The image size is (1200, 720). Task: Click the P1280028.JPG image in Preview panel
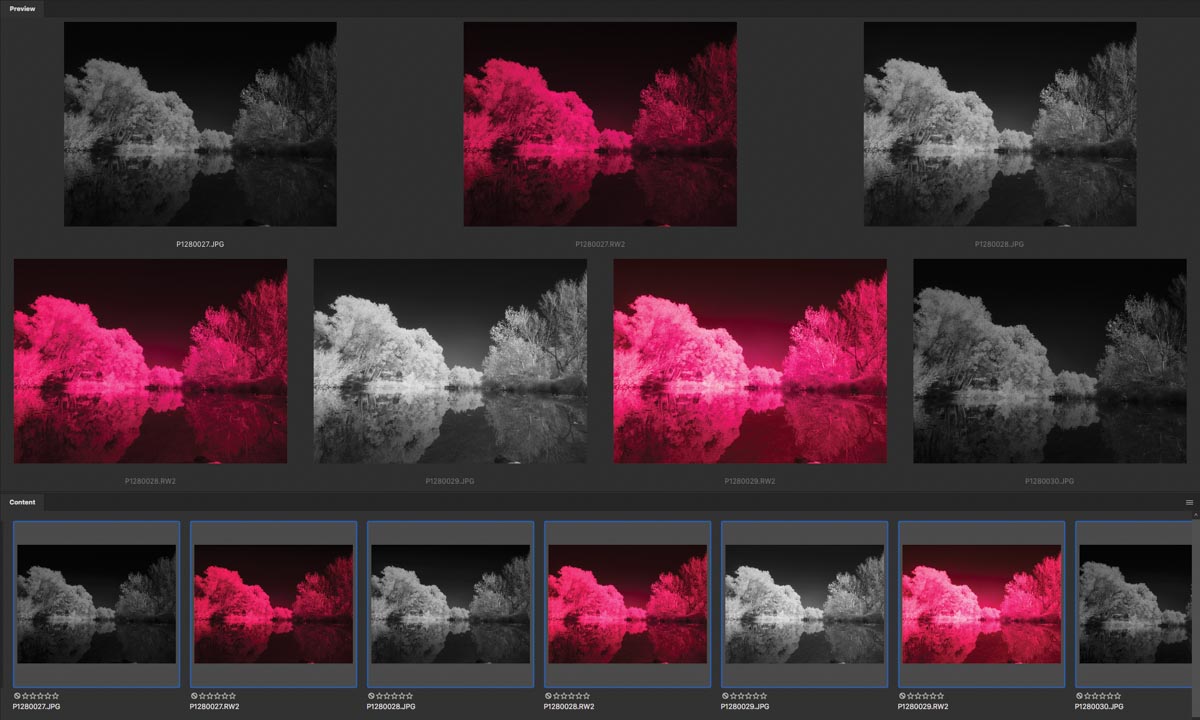[1000, 124]
